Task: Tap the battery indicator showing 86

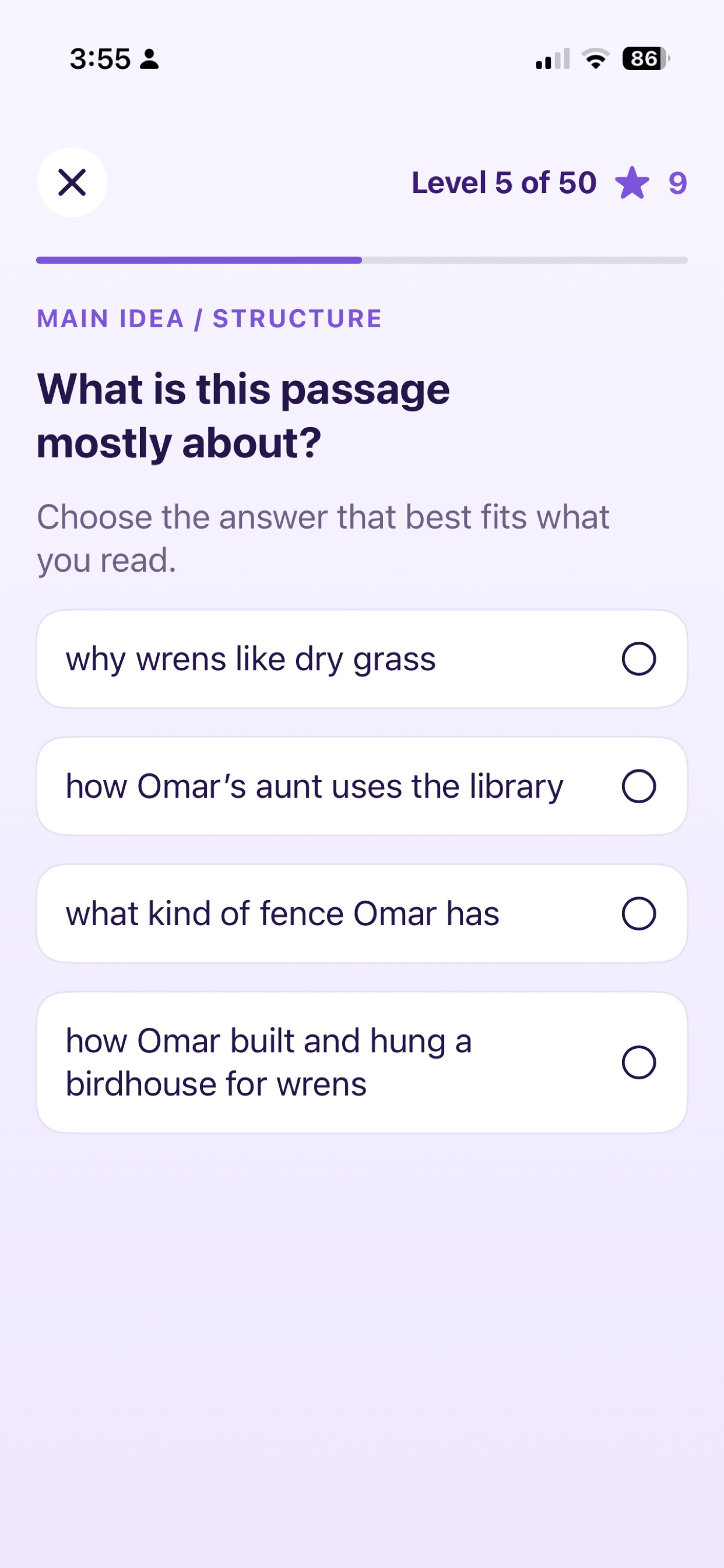Action: pyautogui.click(x=645, y=58)
